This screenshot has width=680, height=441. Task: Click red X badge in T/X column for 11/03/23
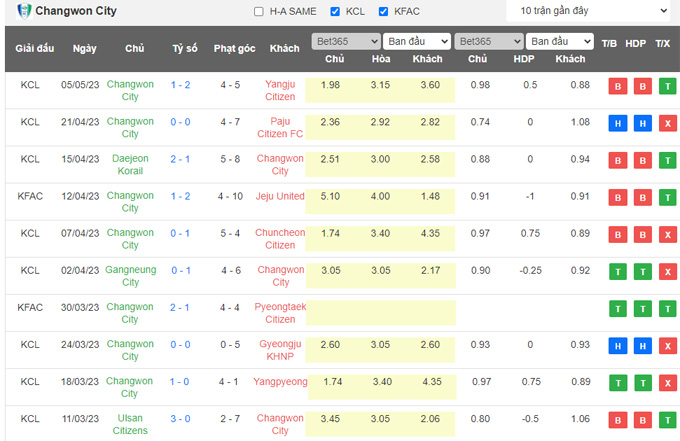click(x=666, y=419)
